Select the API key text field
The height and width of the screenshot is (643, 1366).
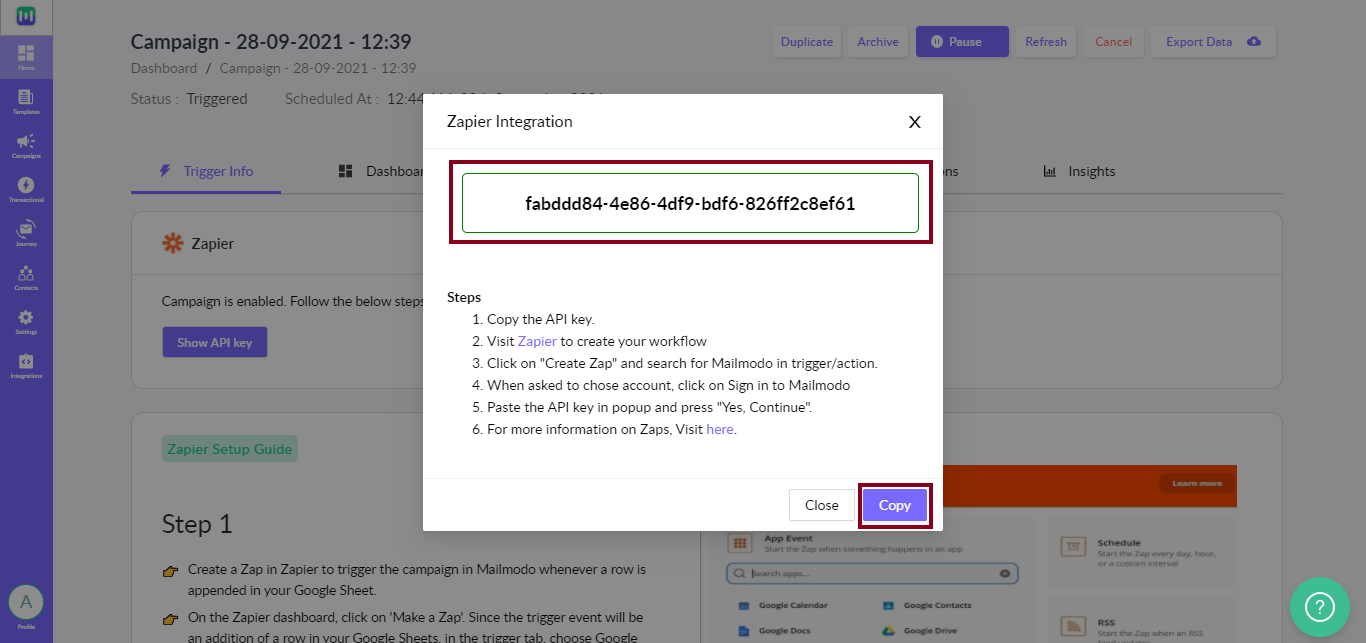pyautogui.click(x=690, y=203)
